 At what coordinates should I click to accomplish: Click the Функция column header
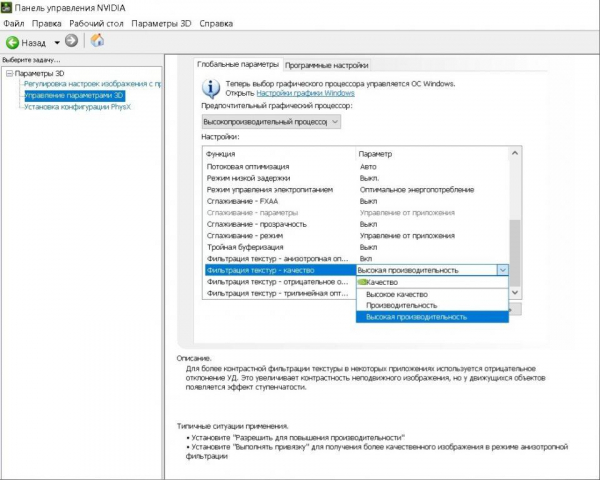click(x=279, y=154)
